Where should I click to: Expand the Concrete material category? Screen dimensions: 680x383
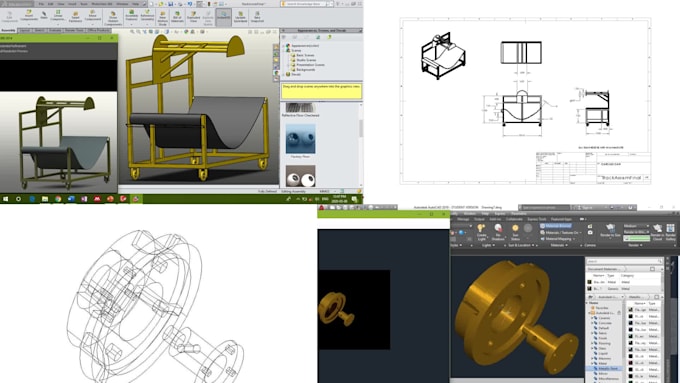click(x=592, y=323)
